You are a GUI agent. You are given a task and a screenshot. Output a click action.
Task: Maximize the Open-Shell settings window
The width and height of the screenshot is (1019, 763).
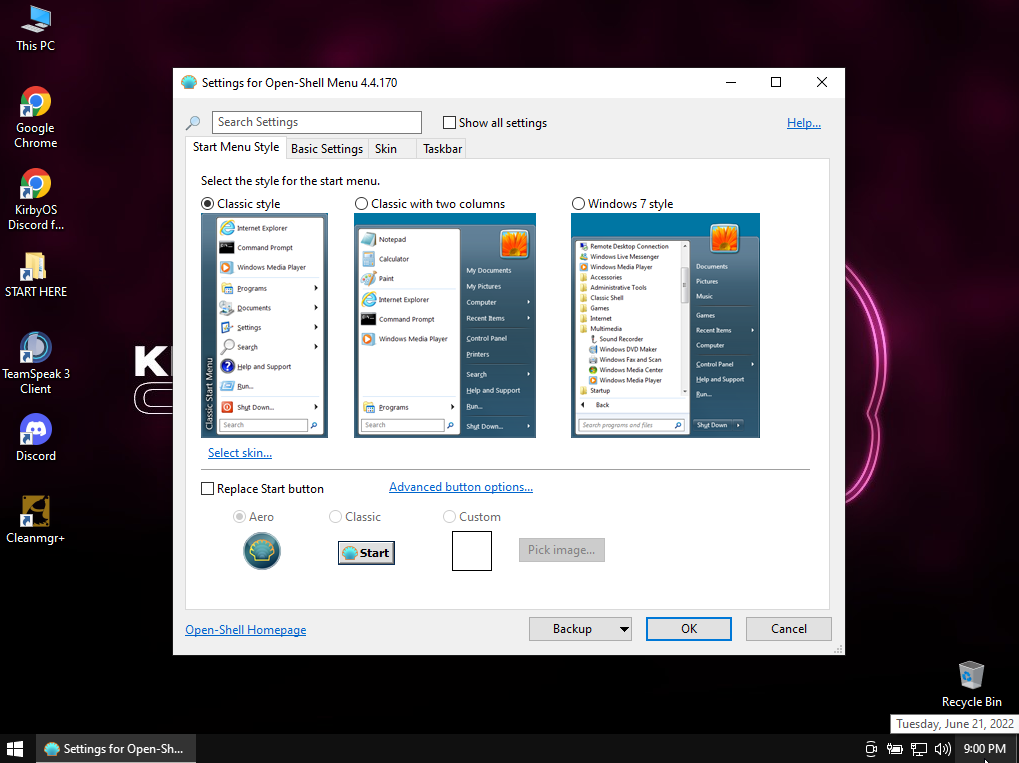tap(776, 82)
